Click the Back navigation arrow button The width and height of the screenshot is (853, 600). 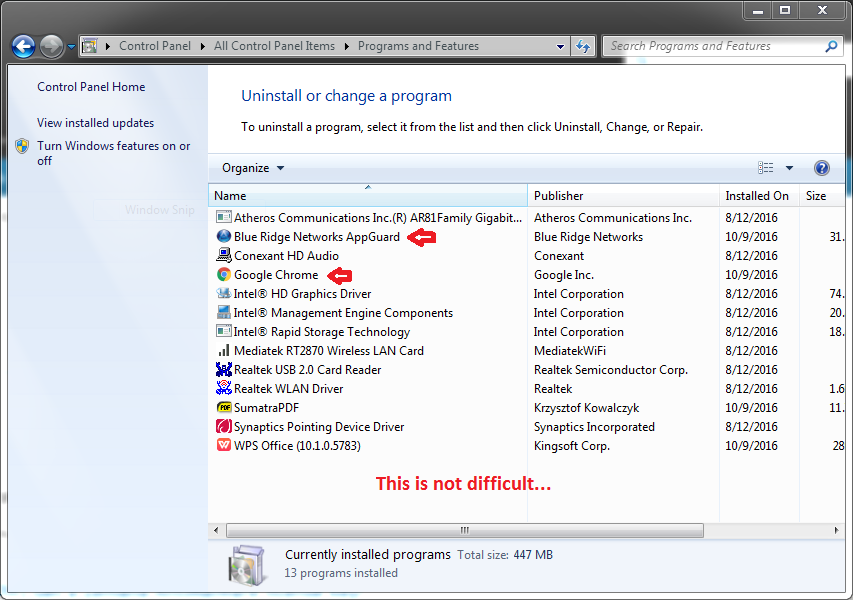pos(23,47)
